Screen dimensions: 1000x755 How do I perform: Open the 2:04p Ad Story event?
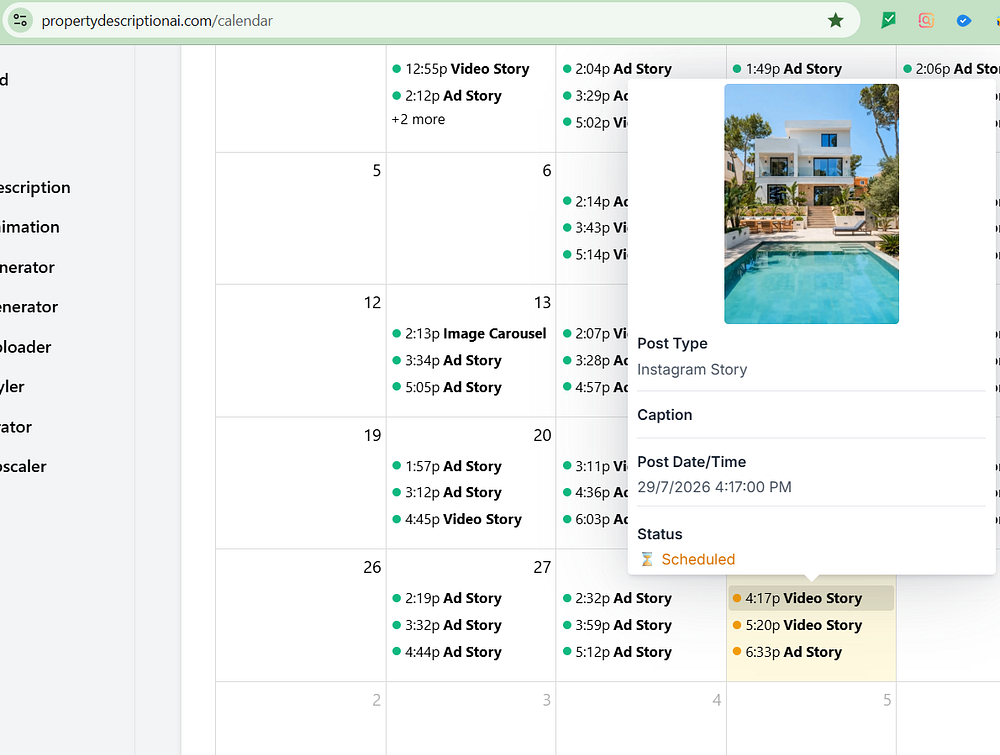640,69
